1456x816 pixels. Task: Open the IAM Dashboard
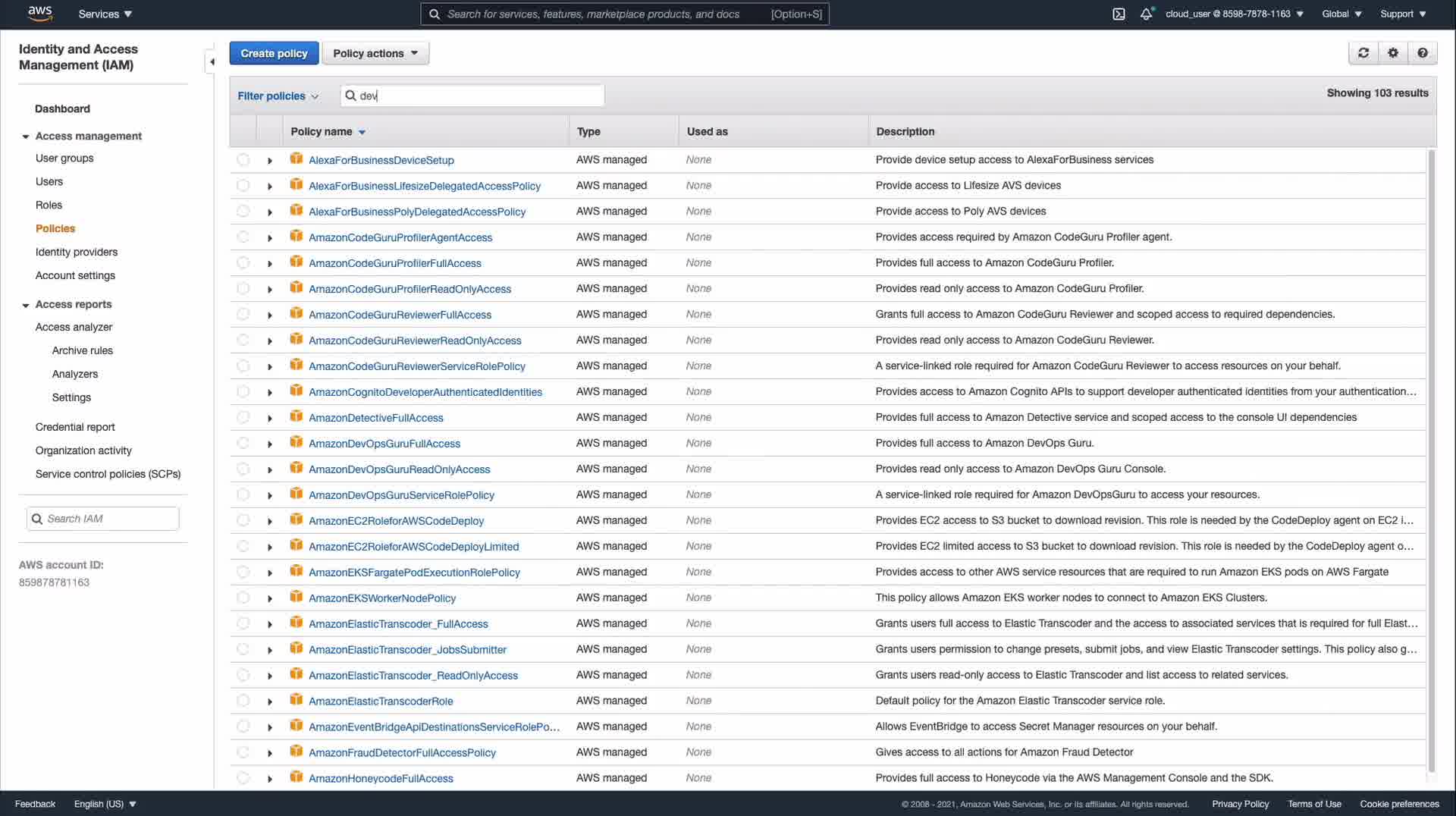tap(62, 109)
